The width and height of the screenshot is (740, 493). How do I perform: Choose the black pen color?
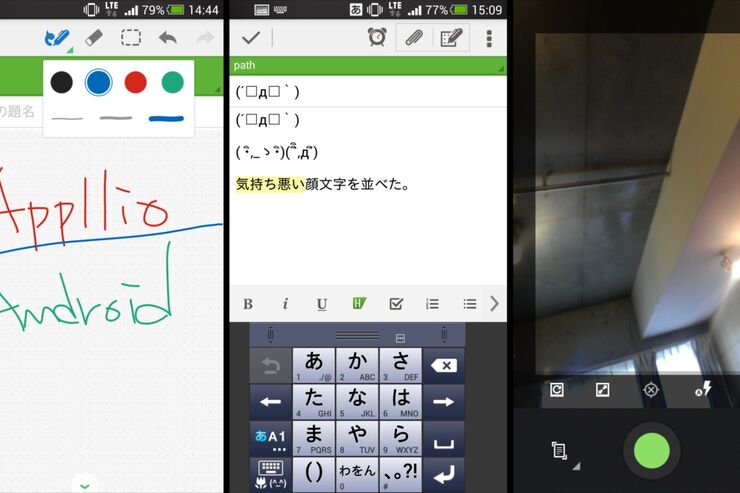(62, 82)
